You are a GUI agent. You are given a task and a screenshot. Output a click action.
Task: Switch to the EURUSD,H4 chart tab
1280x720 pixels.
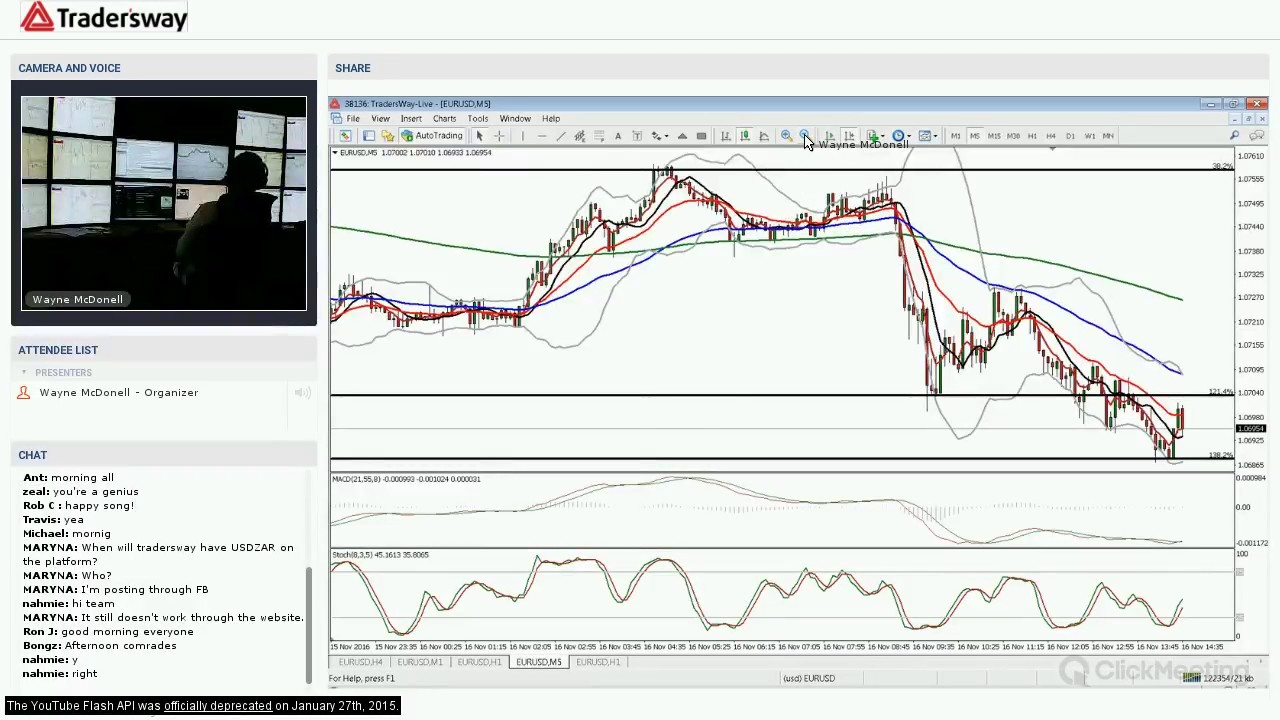tap(361, 662)
